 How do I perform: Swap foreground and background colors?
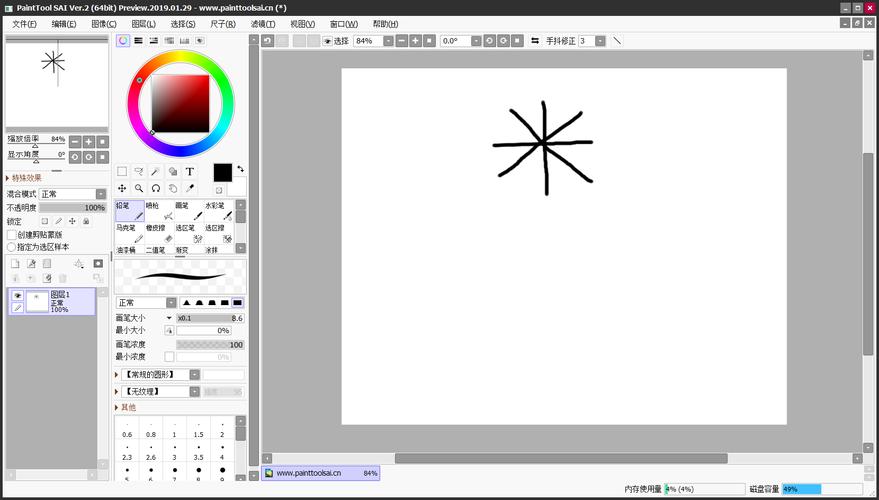(x=240, y=169)
